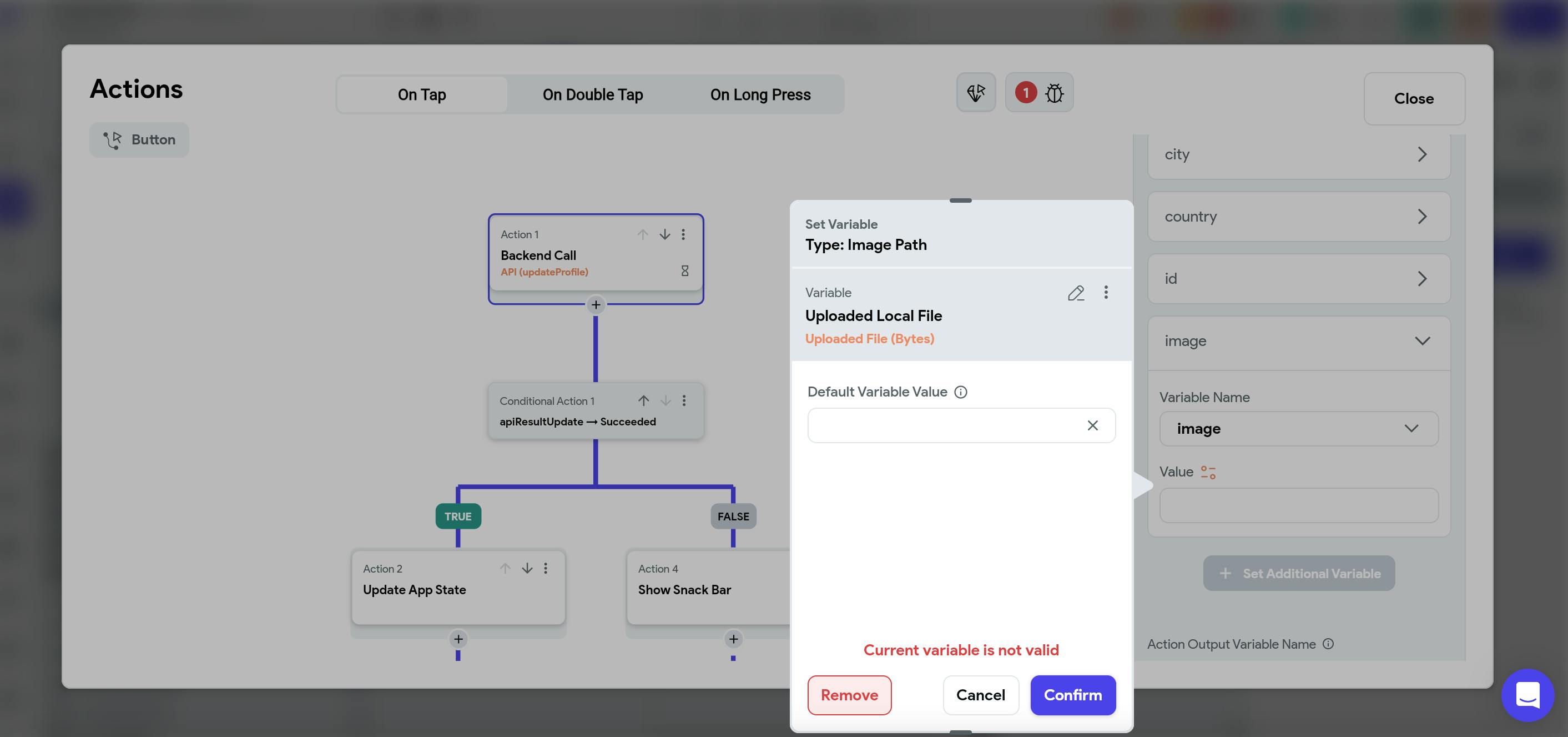Image resolution: width=1568 pixels, height=737 pixels.
Task: Click the Cancel button
Action: tap(981, 695)
